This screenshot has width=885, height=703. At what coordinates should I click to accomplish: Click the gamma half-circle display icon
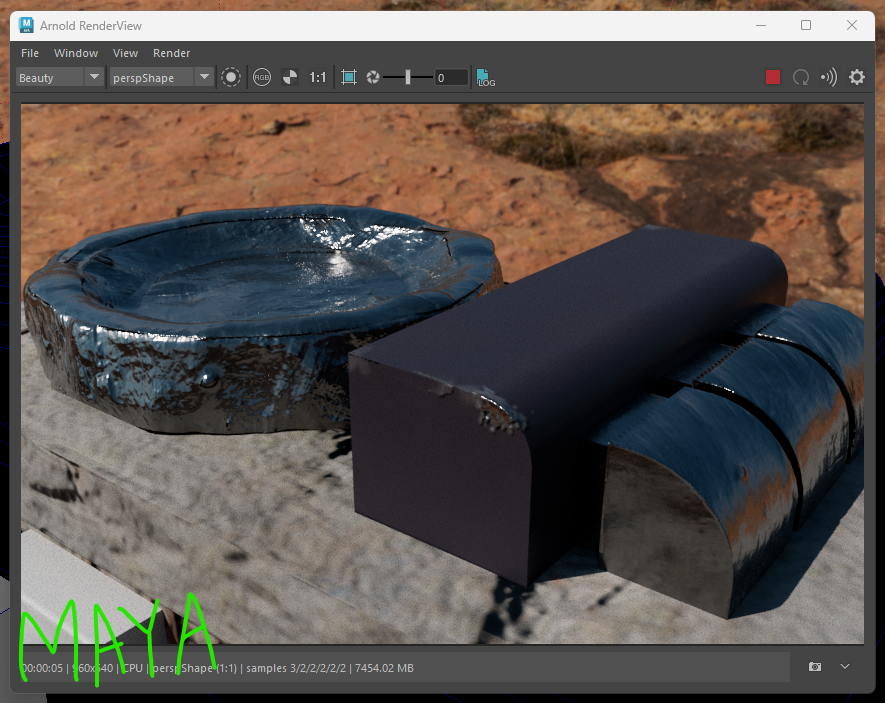[x=288, y=77]
